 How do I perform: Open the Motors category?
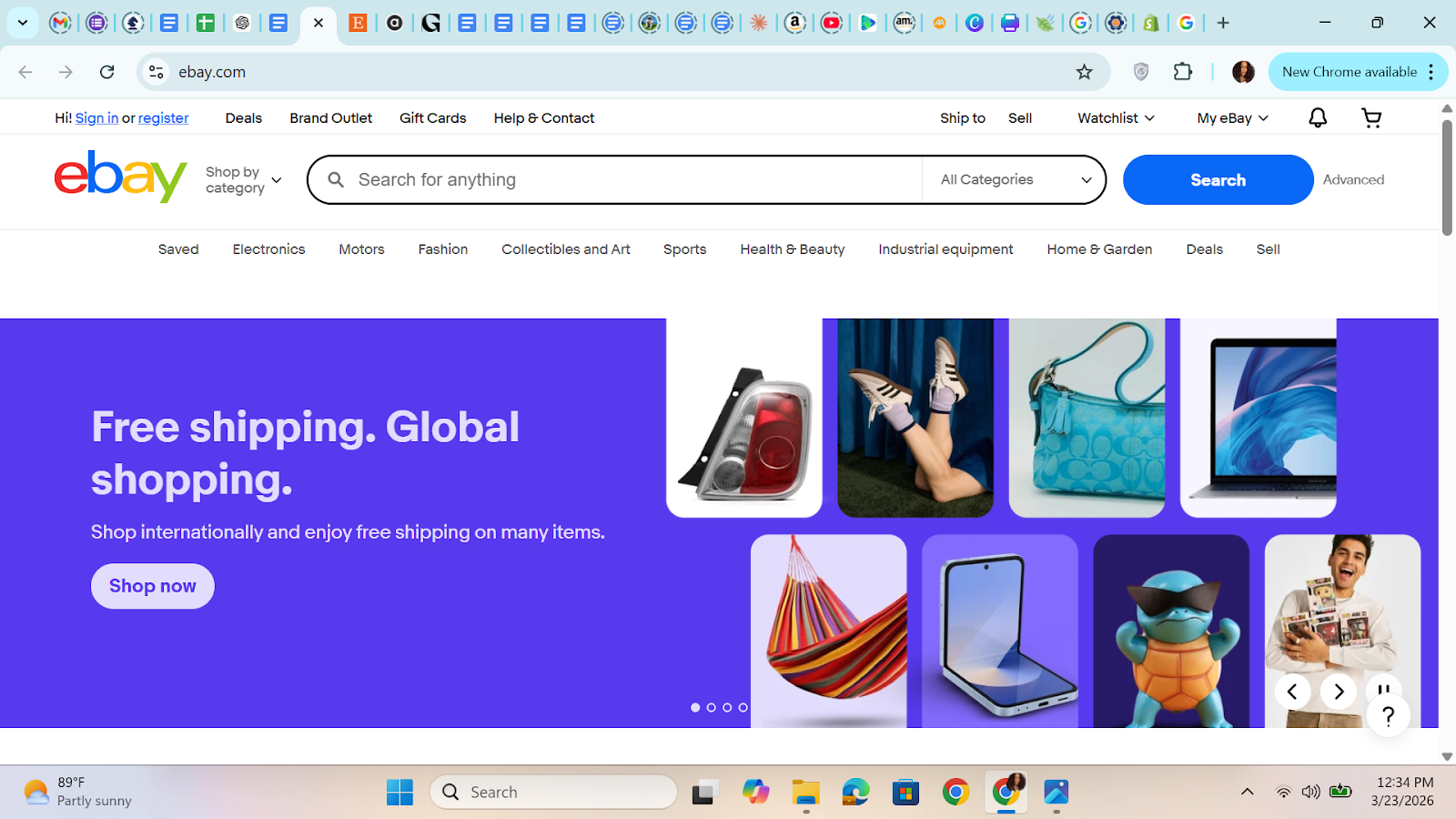[x=361, y=249]
